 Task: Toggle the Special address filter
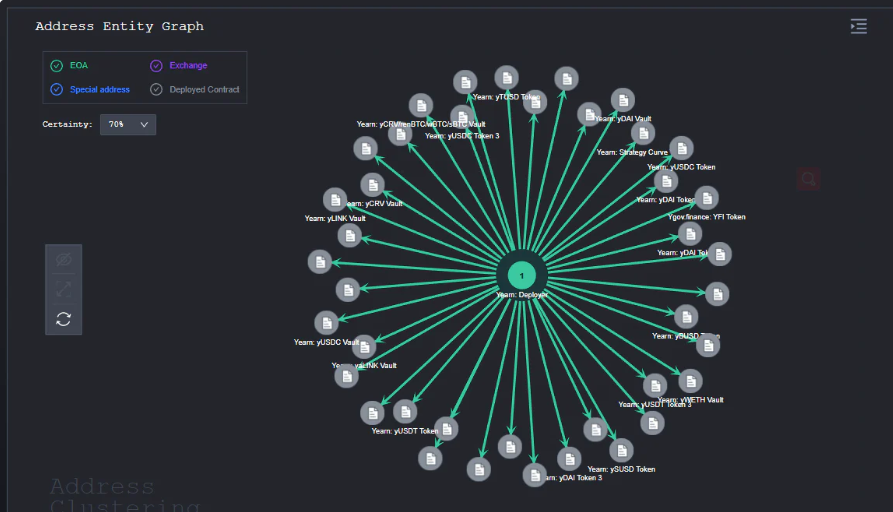(x=90, y=89)
